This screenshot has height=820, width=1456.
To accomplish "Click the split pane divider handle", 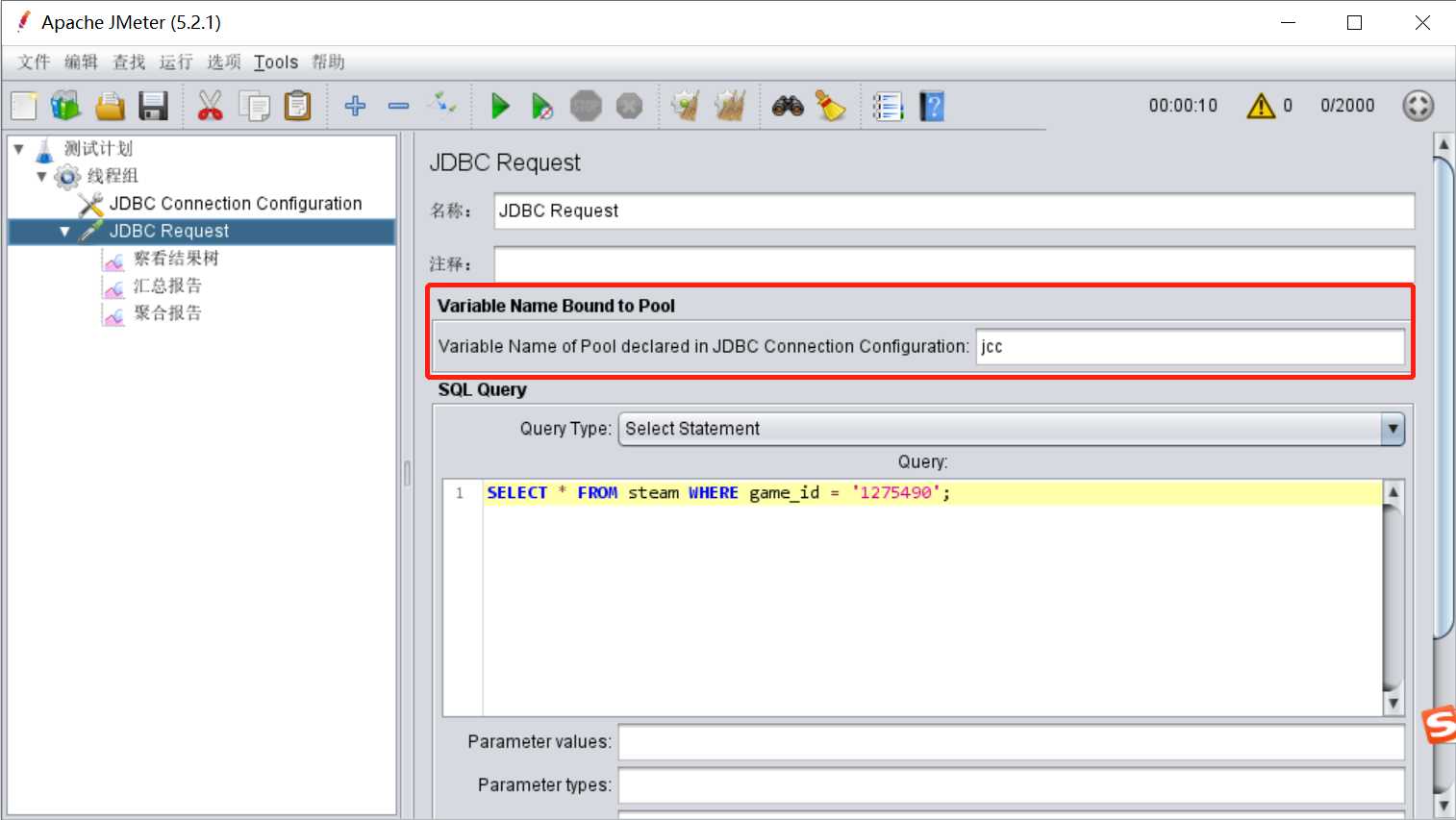I will [x=407, y=473].
